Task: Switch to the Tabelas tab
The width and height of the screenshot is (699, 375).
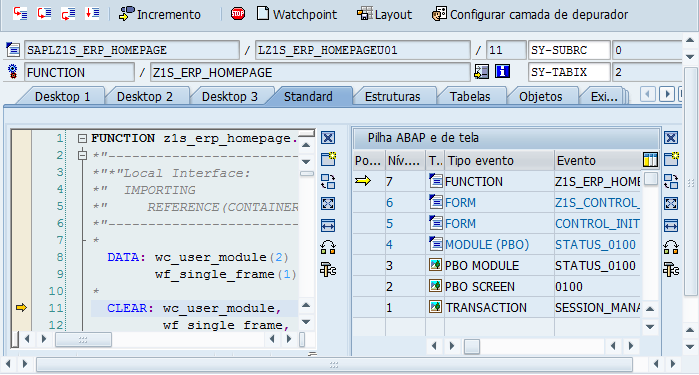Action: 470,96
